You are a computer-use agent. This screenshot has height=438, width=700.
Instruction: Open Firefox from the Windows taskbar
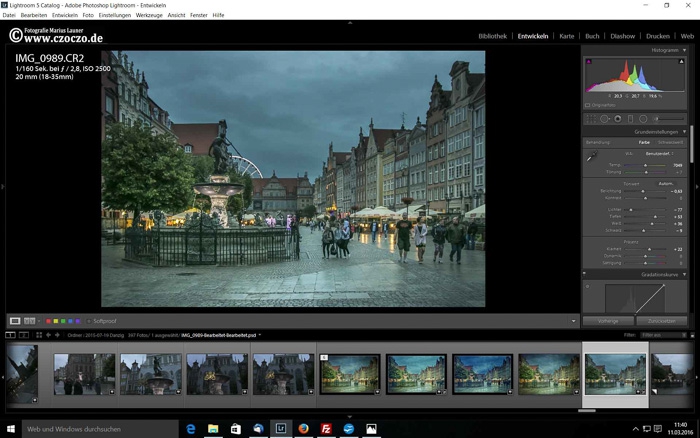click(x=303, y=428)
